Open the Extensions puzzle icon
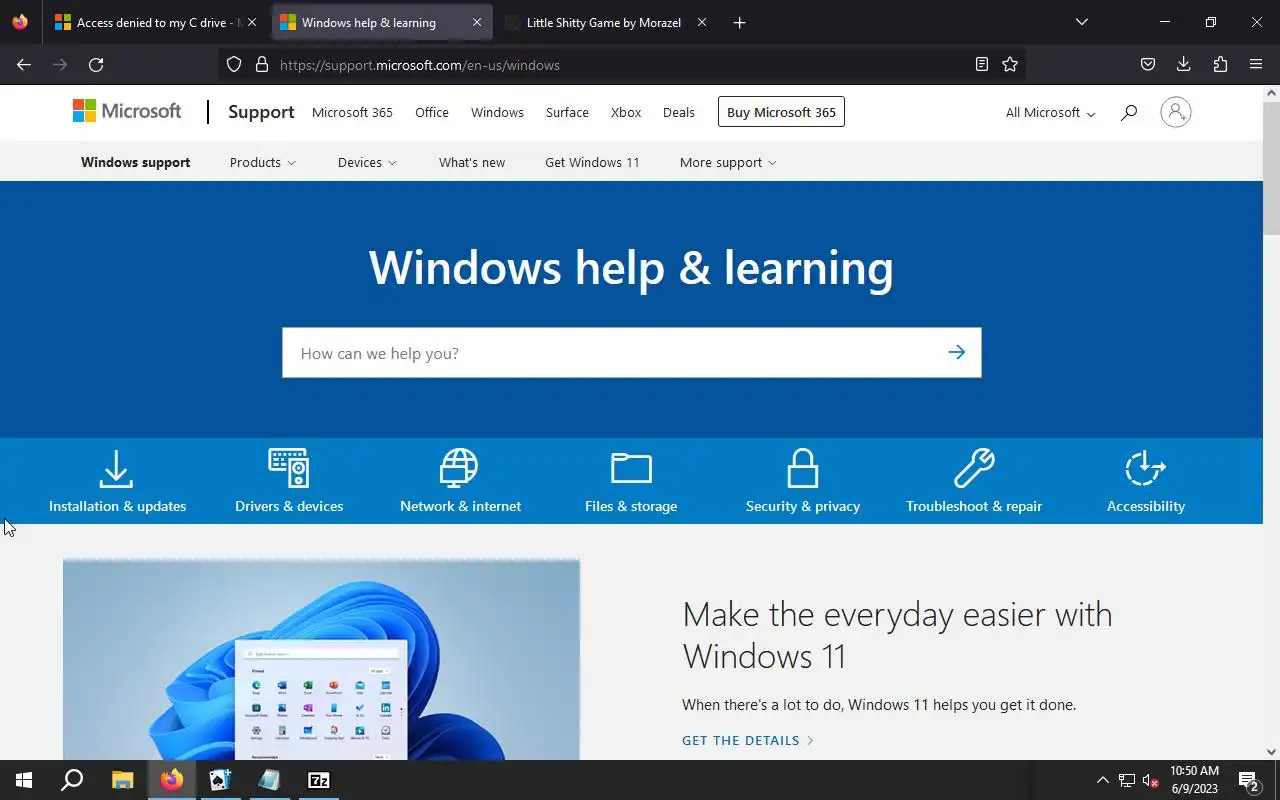This screenshot has width=1280, height=800. pos(1220,64)
